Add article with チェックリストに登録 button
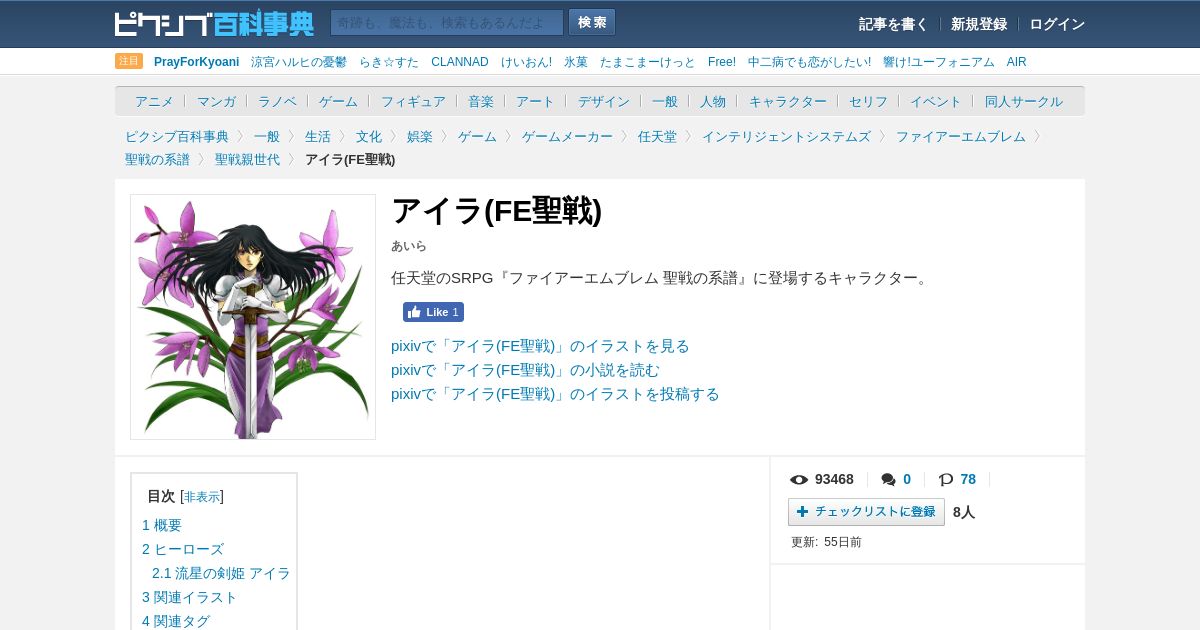The width and height of the screenshot is (1200, 630). 866,512
